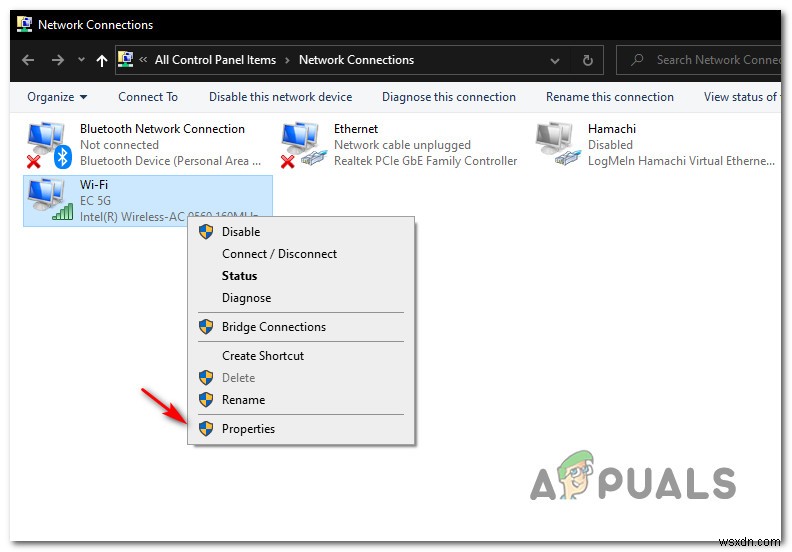Choose Status from the context menu
This screenshot has width=792, height=552.
pos(301,276)
